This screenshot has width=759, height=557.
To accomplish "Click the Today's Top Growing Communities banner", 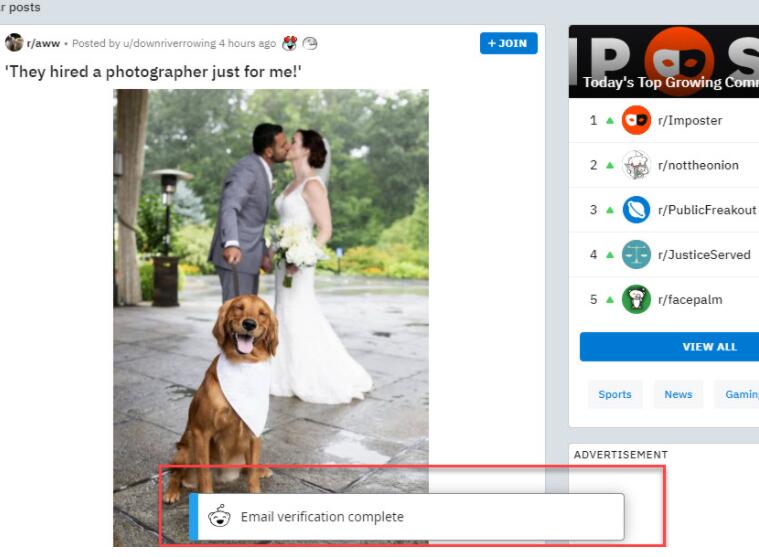I will click(664, 62).
